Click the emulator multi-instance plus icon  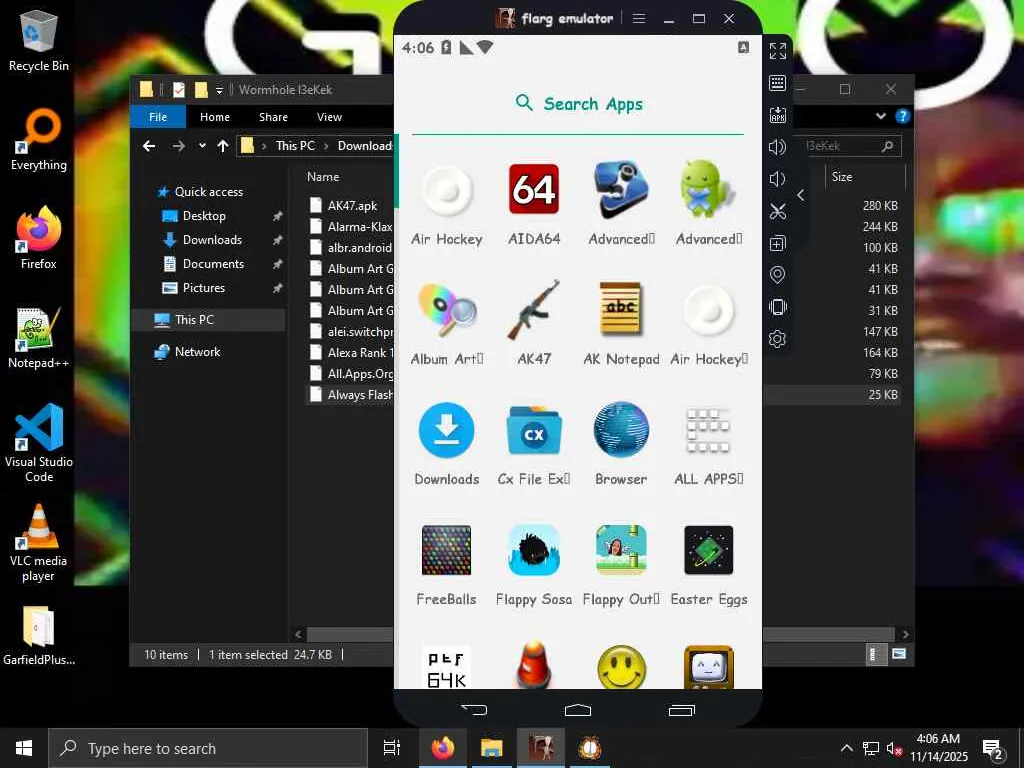pyautogui.click(x=777, y=244)
